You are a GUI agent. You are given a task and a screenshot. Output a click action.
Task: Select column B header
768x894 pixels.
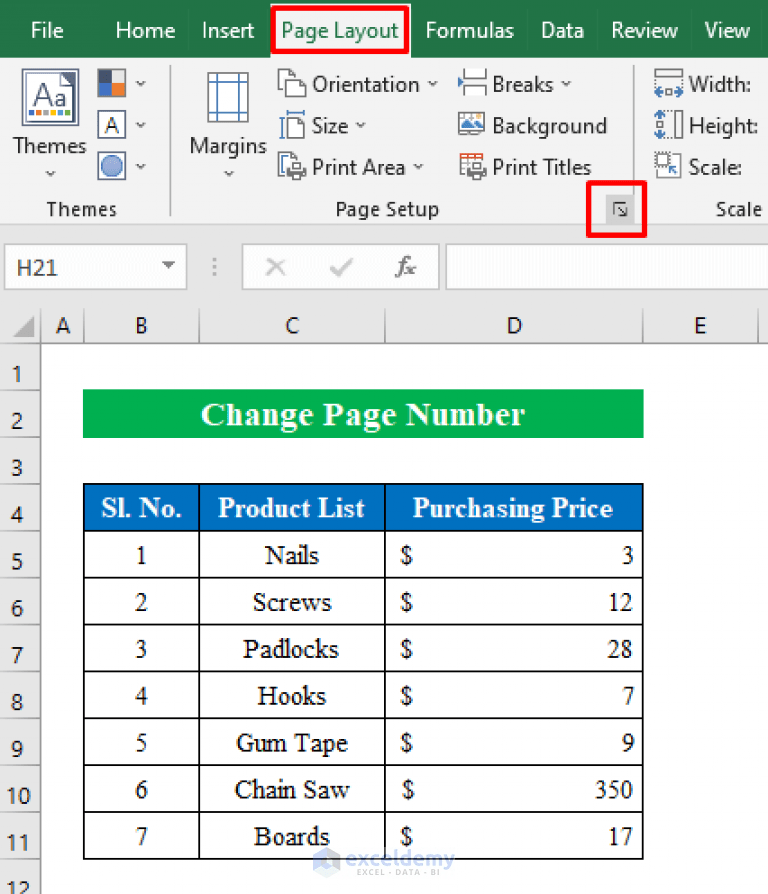[x=141, y=326]
